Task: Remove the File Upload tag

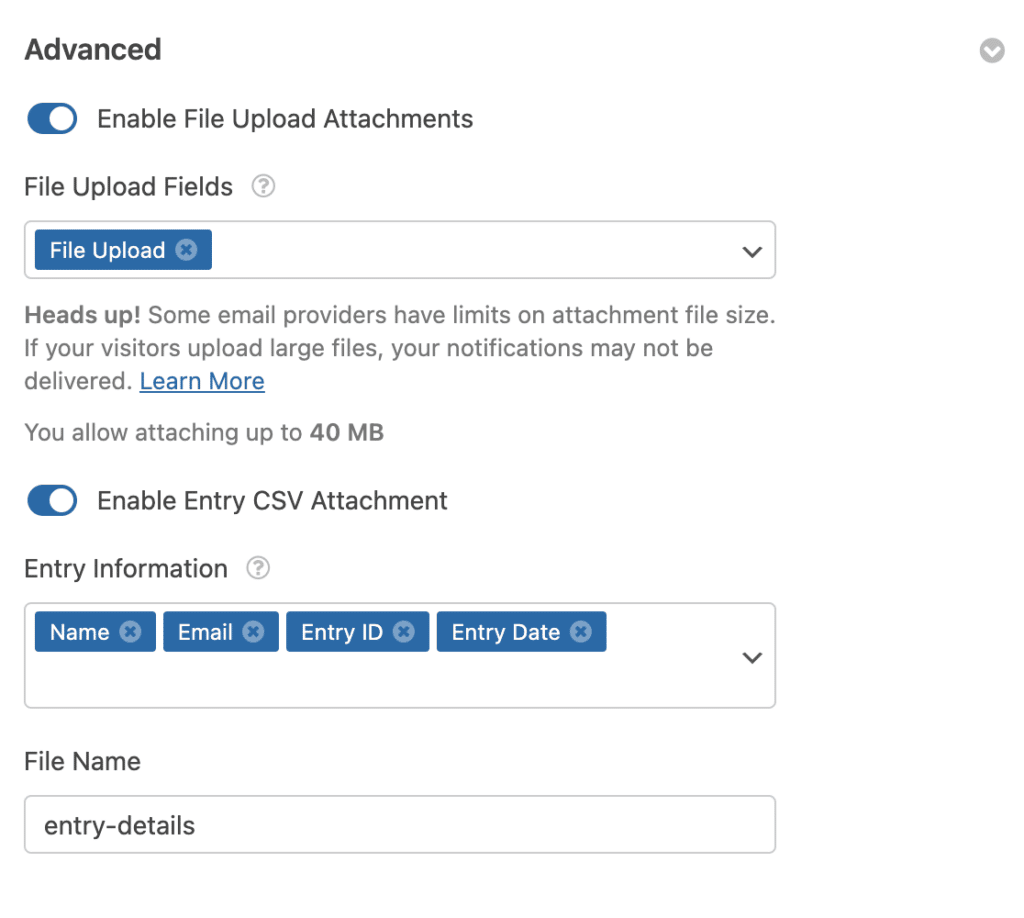Action: click(x=186, y=250)
